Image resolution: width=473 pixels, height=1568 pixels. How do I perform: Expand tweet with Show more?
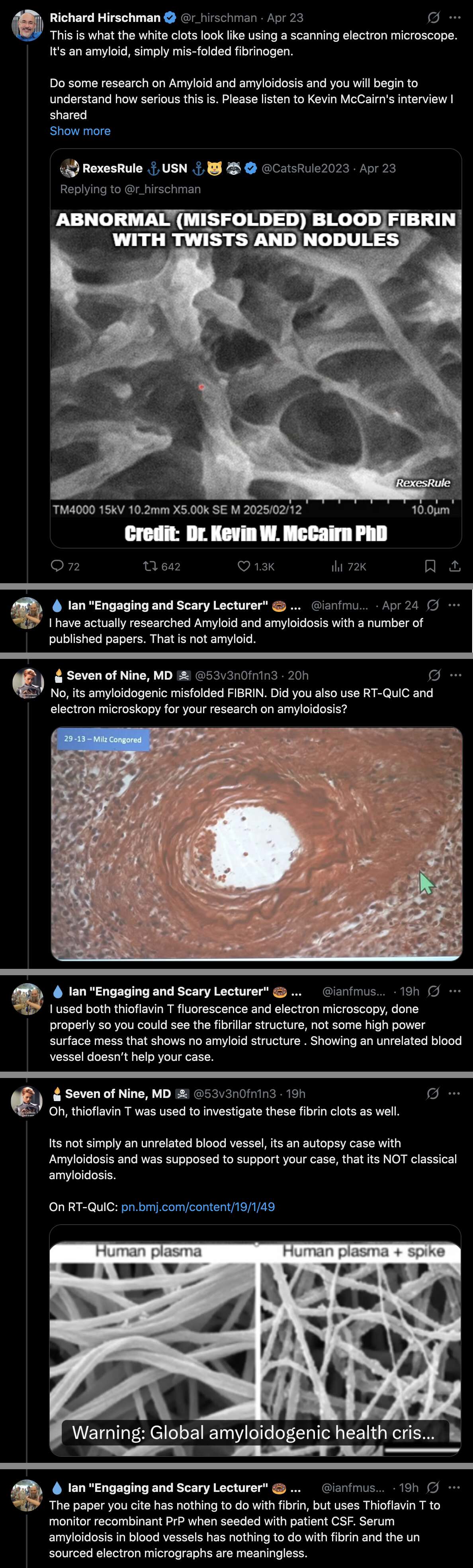80,131
